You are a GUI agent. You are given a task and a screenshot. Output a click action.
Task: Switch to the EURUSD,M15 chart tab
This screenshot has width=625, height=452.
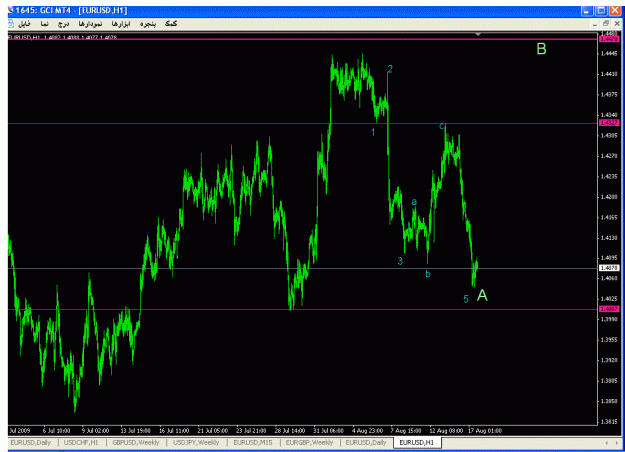point(253,442)
